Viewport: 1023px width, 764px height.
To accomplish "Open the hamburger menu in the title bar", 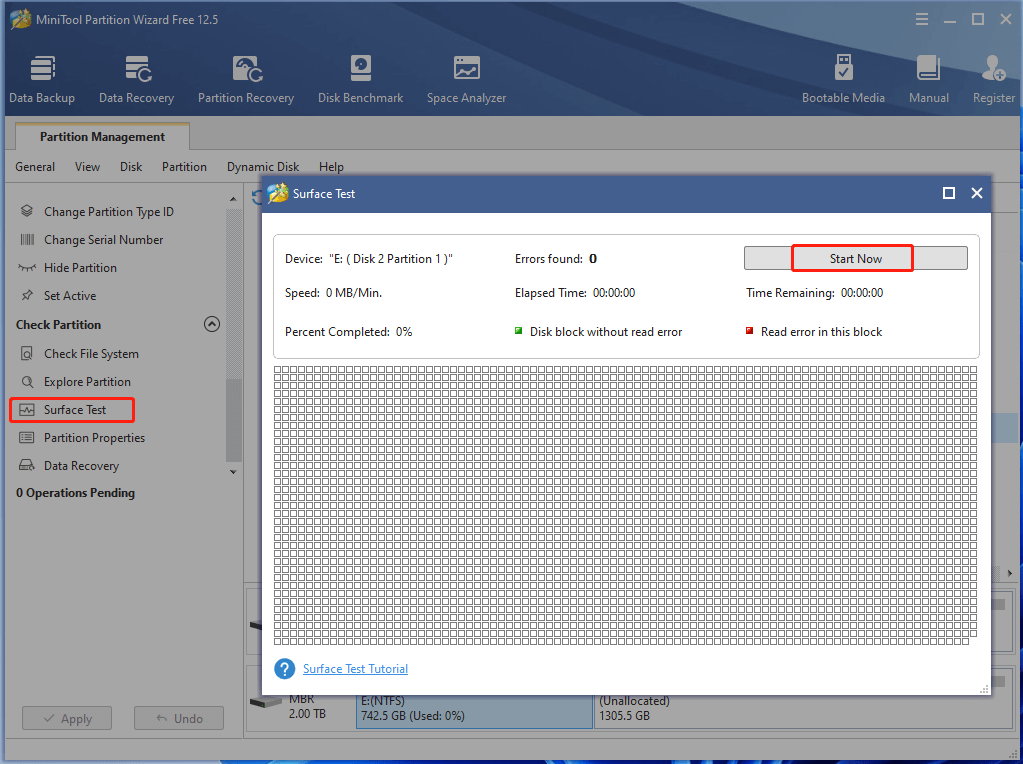I will tap(922, 19).
